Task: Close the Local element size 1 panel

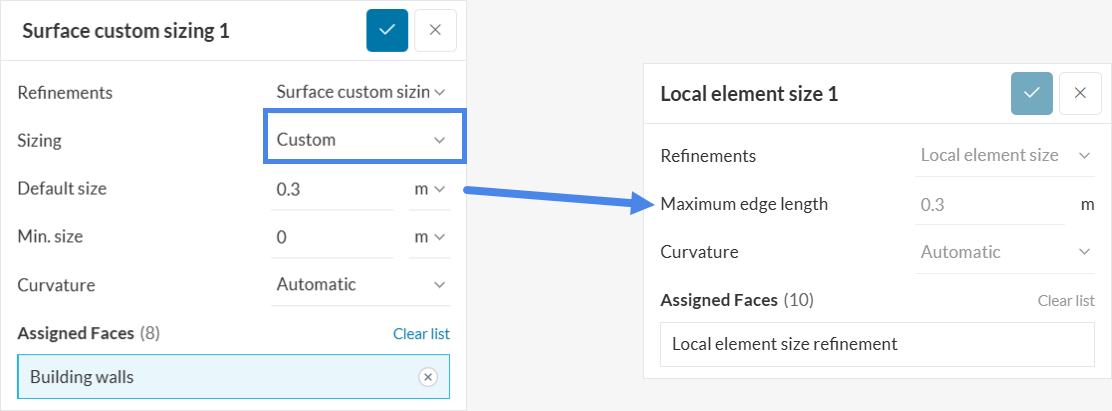Action: pyautogui.click(x=1080, y=93)
